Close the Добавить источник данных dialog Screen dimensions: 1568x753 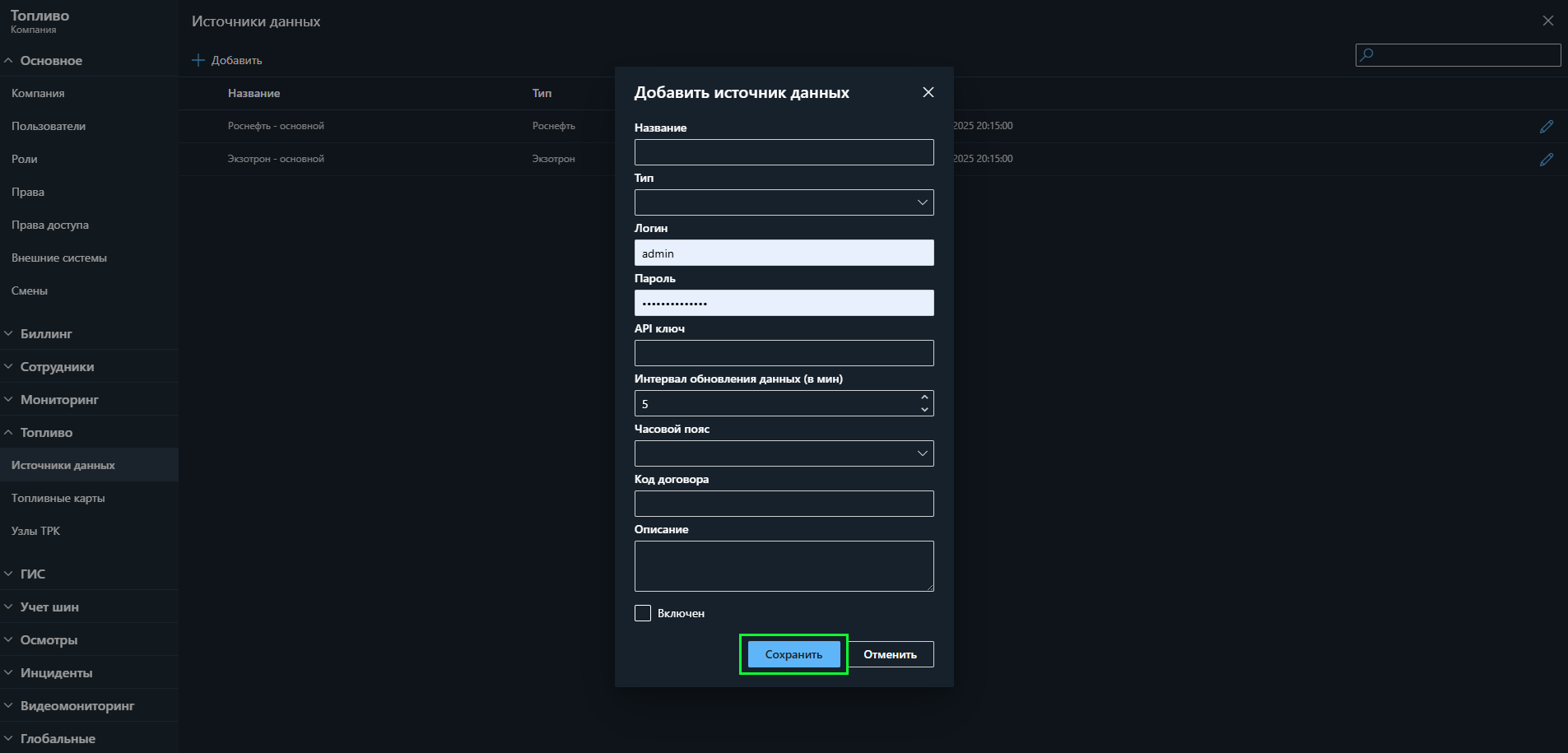point(928,92)
